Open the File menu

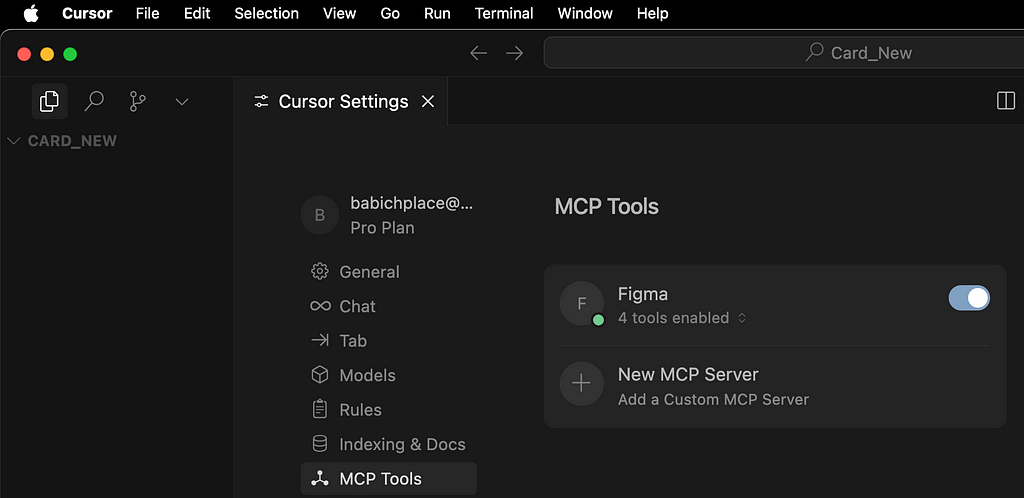pos(148,14)
